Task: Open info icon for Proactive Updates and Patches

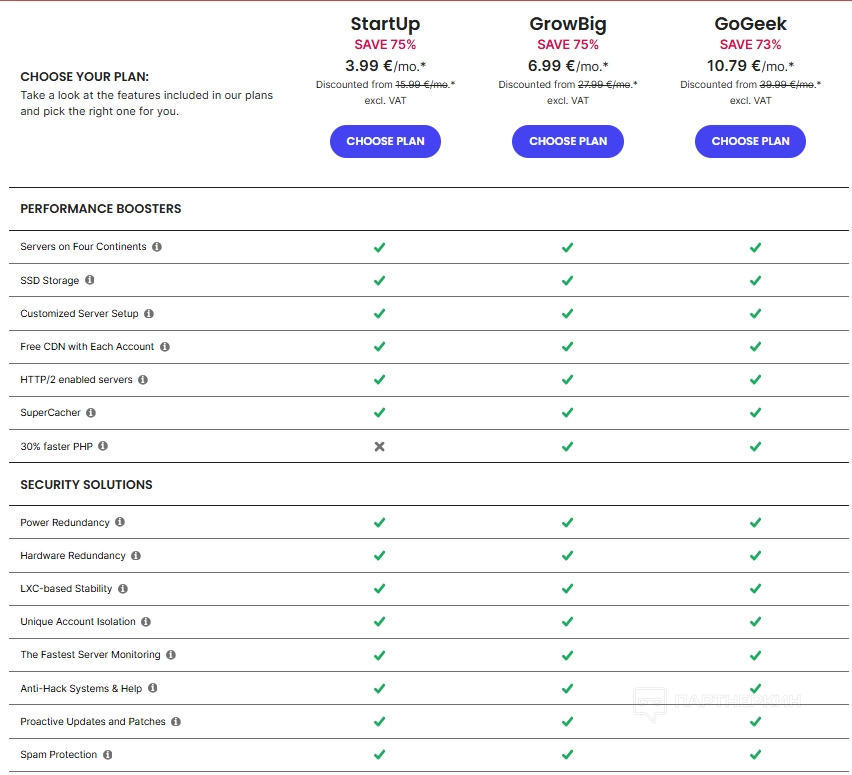Action: [x=176, y=721]
